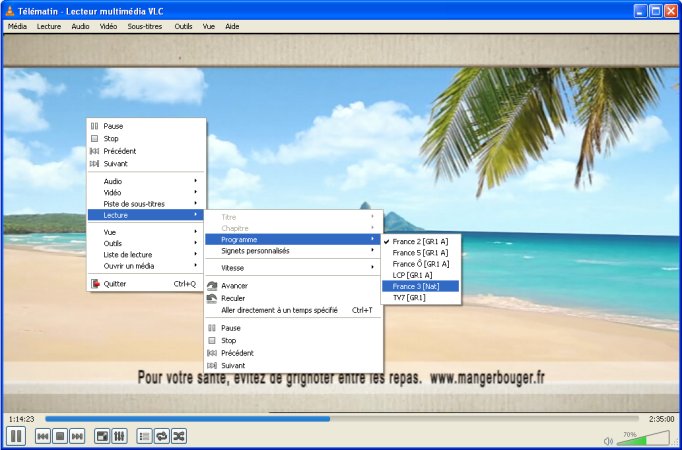Open the Lecture menu in menu bar

[x=49, y=27]
